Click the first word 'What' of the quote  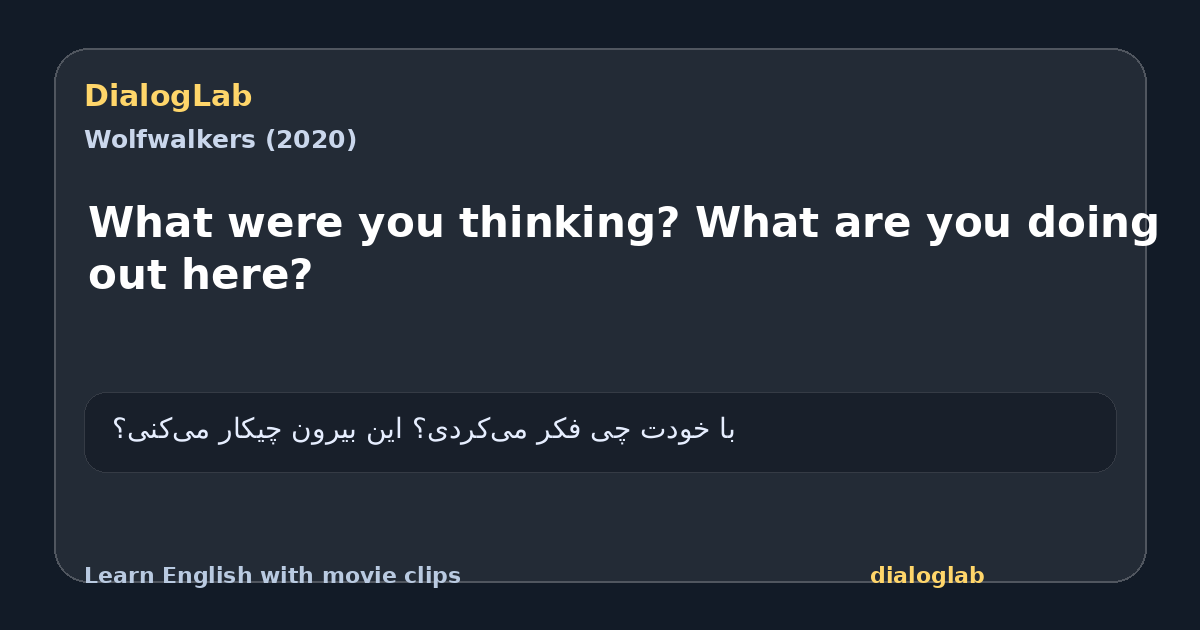click(x=150, y=223)
